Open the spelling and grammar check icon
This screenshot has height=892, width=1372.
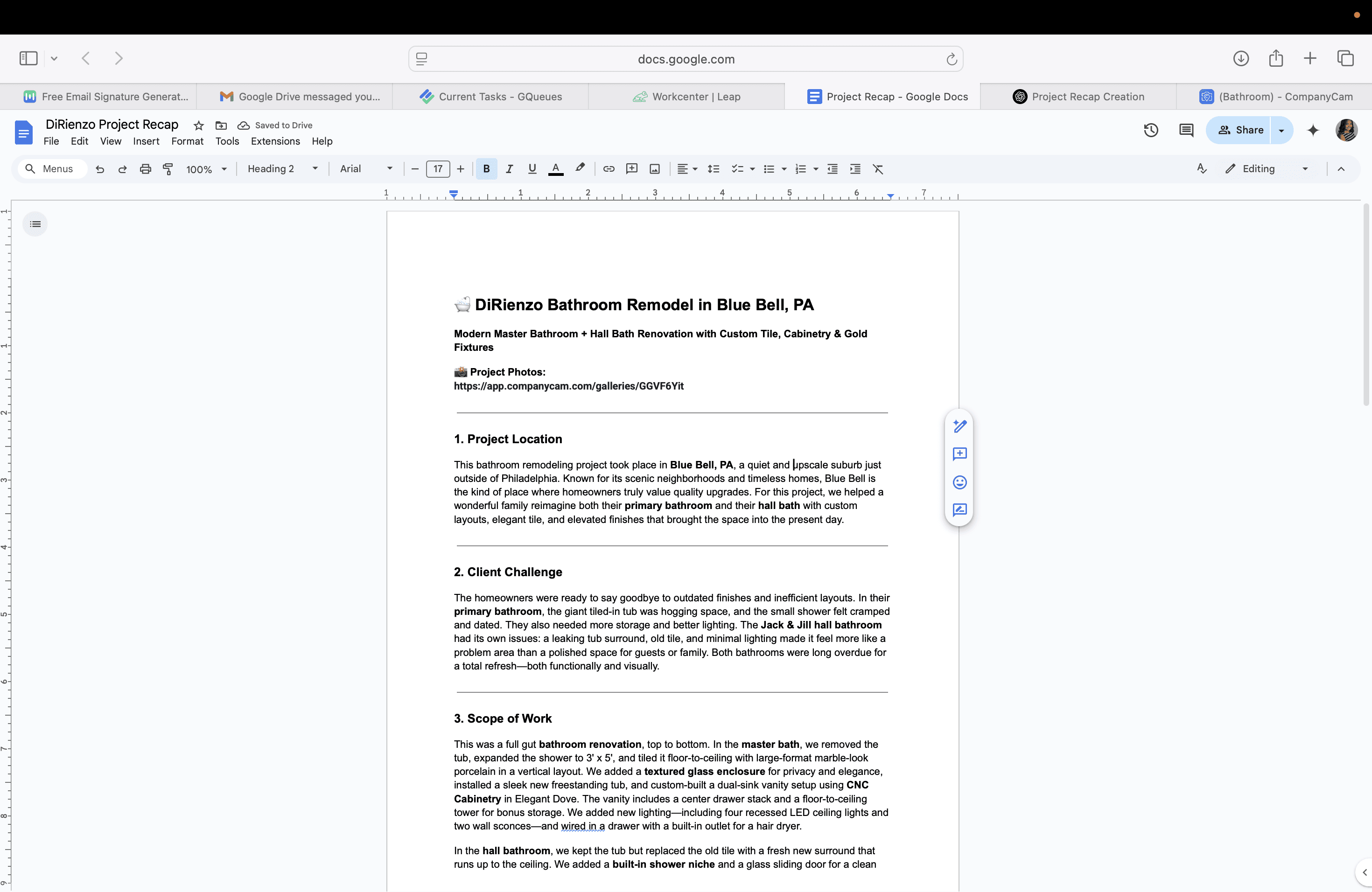point(1202,168)
